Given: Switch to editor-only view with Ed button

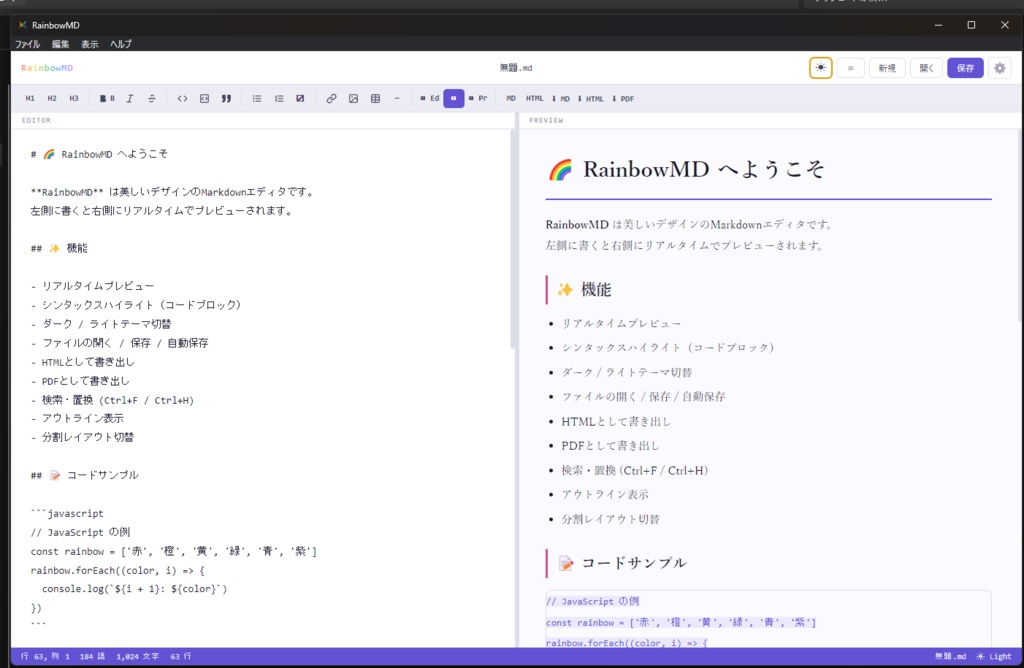Looking at the screenshot, I should 431,98.
